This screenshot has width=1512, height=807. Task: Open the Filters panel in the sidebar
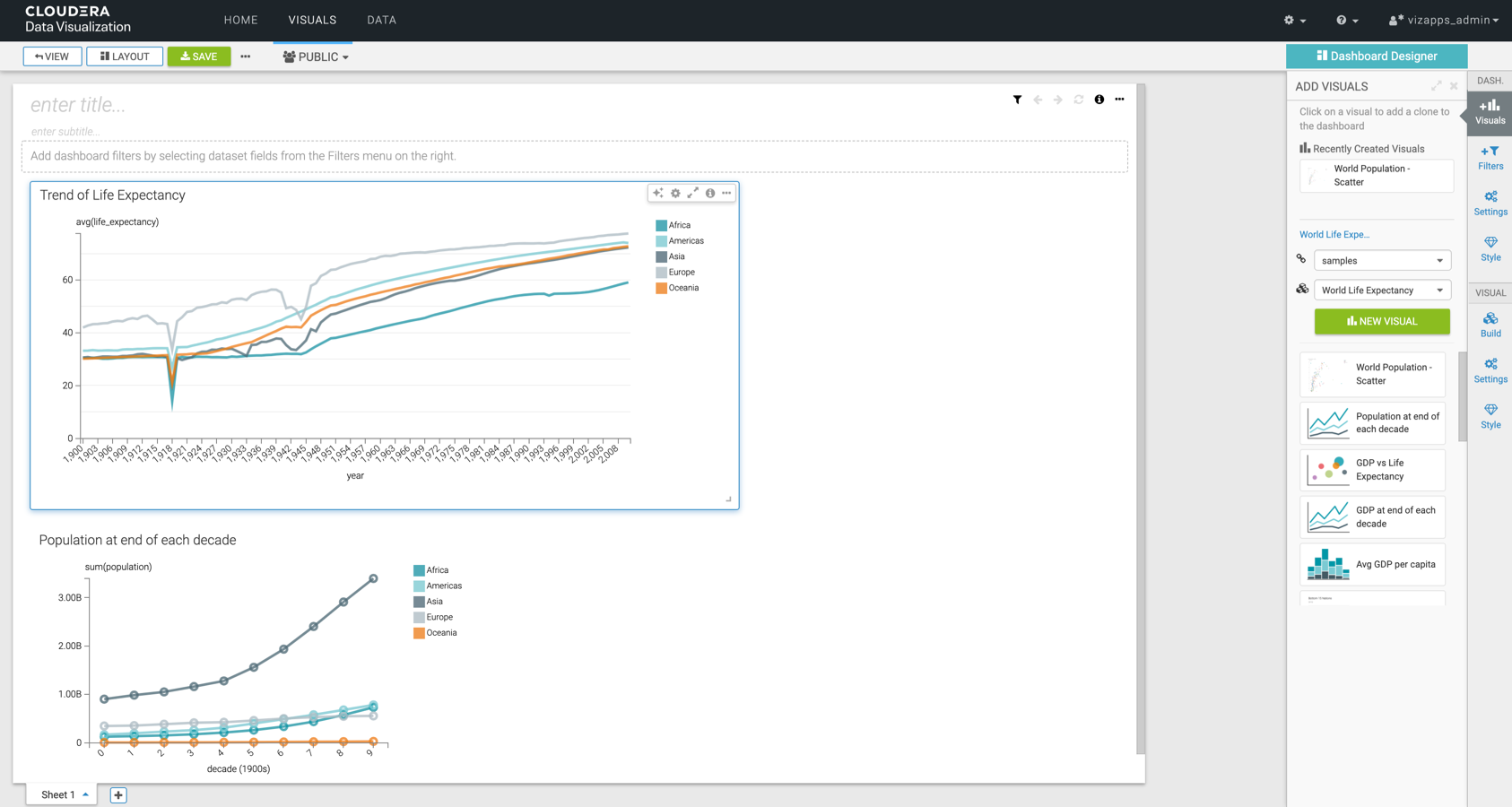[1490, 158]
